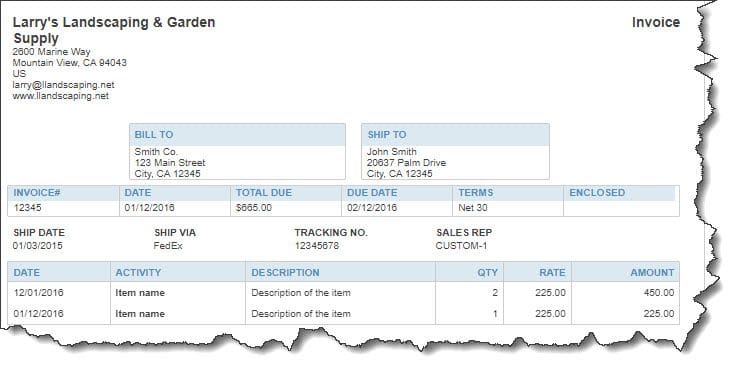The image size is (740, 374).
Task: Click the Smith Co. billing name
Action: click(156, 152)
